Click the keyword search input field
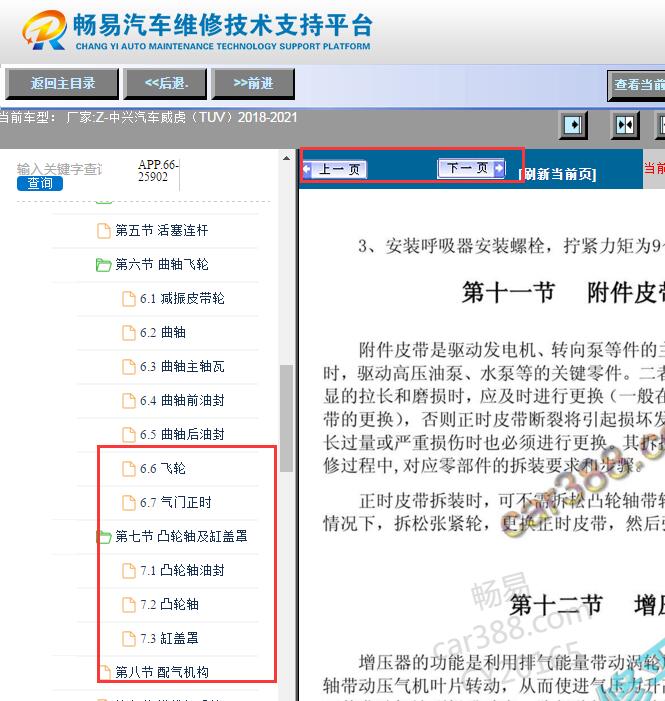The height and width of the screenshot is (701, 665). [60, 169]
